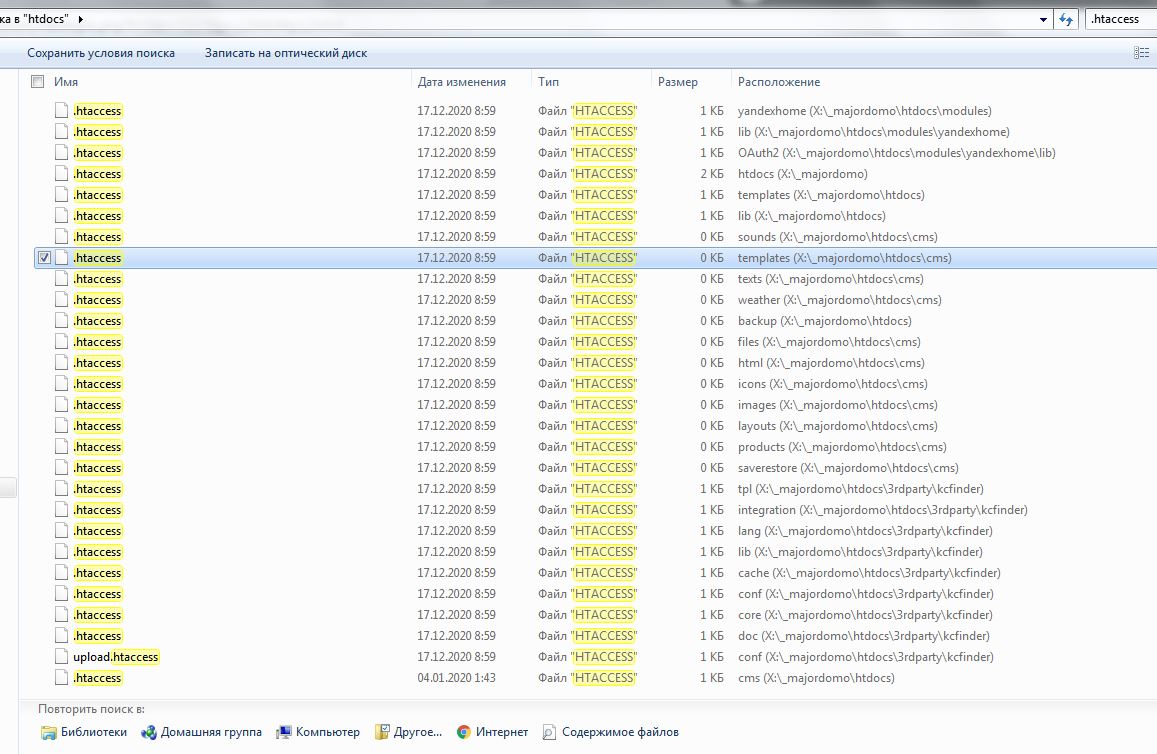Click Записать на оптический диск
This screenshot has height=754, width=1157.
pyautogui.click(x=286, y=53)
